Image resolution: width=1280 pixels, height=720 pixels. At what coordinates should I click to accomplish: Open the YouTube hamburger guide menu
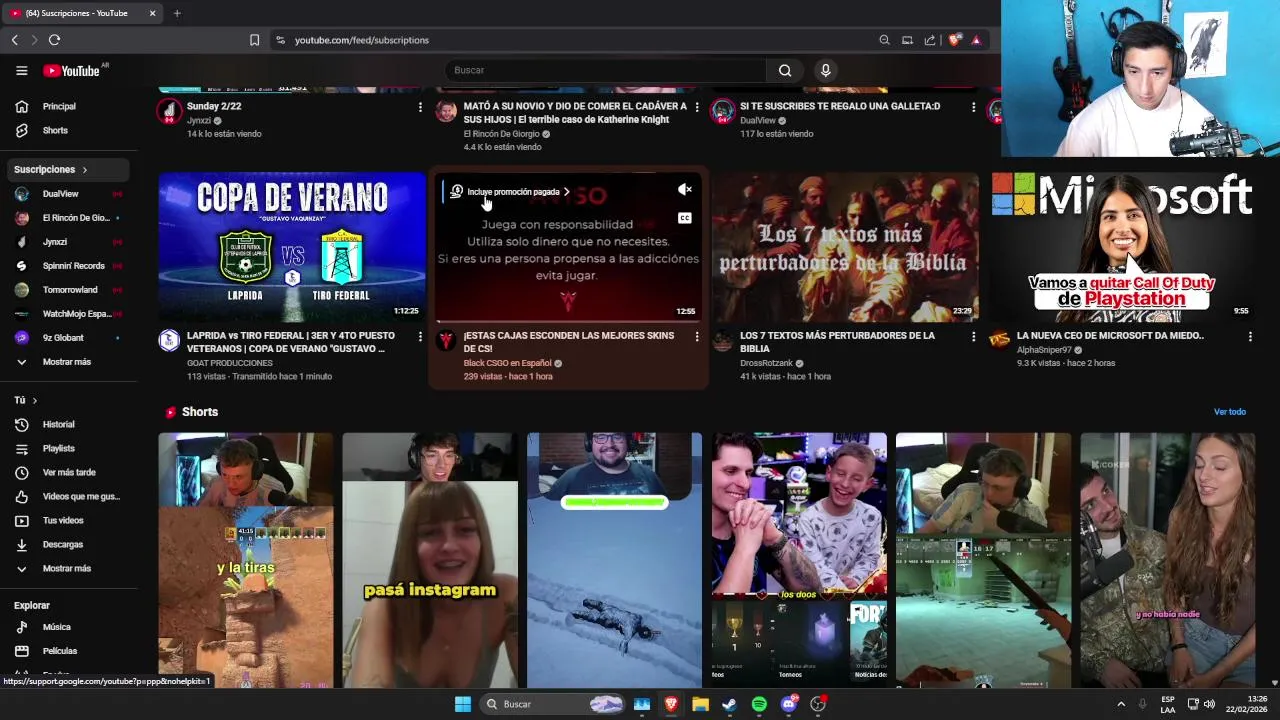tap(21, 70)
